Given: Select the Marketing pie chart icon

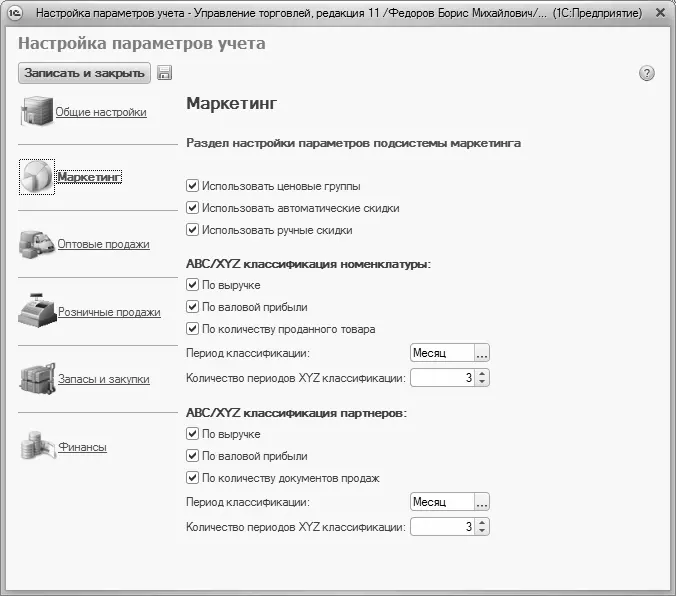Looking at the screenshot, I should 37,177.
